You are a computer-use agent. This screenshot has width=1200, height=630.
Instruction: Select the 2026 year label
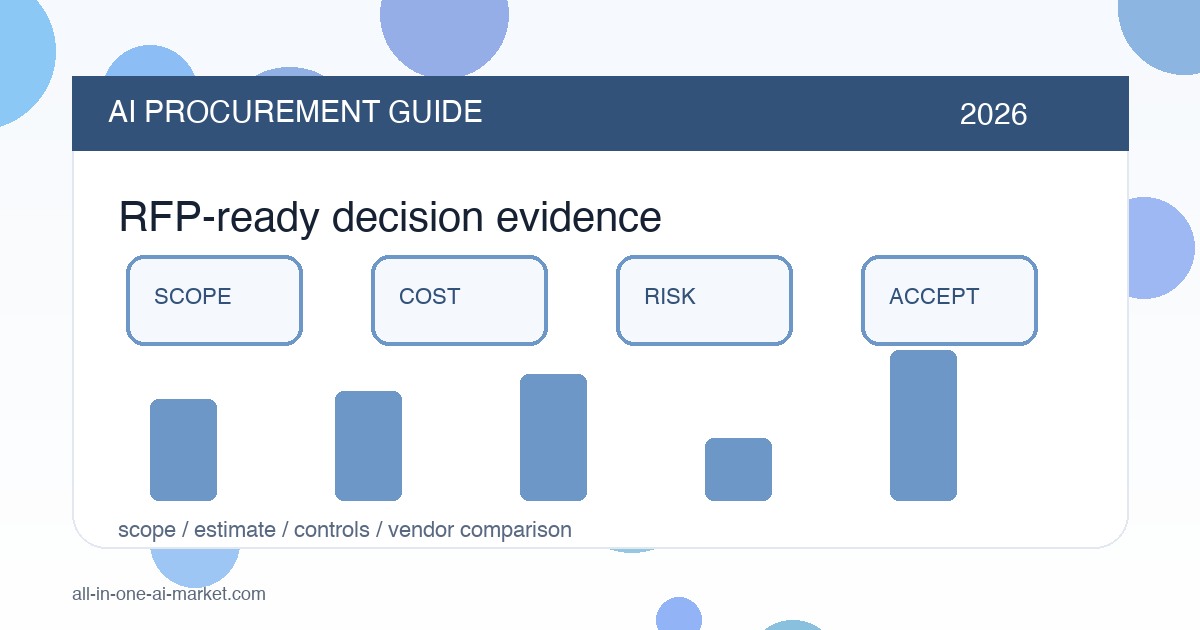[x=993, y=114]
